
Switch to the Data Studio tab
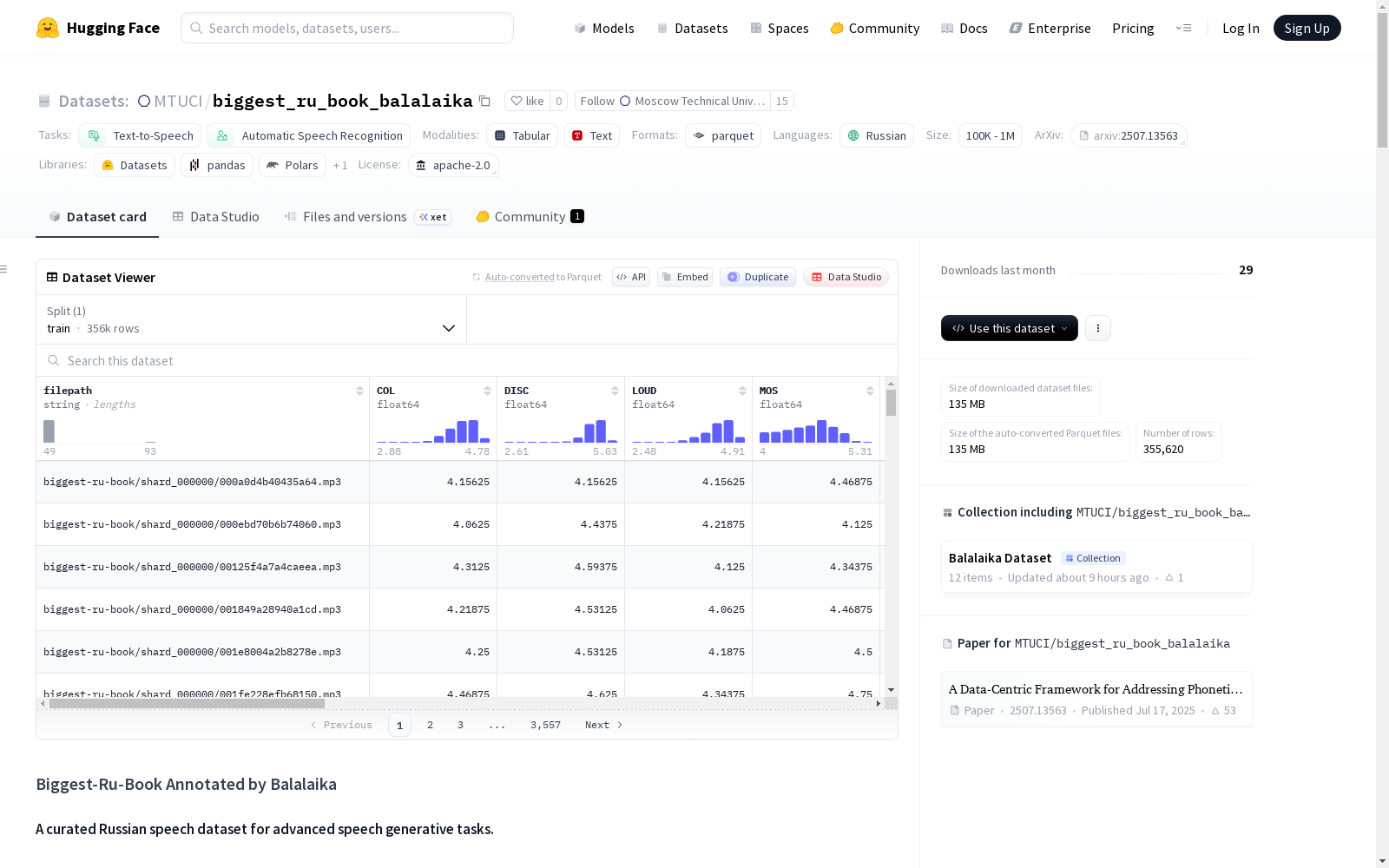coord(215,217)
